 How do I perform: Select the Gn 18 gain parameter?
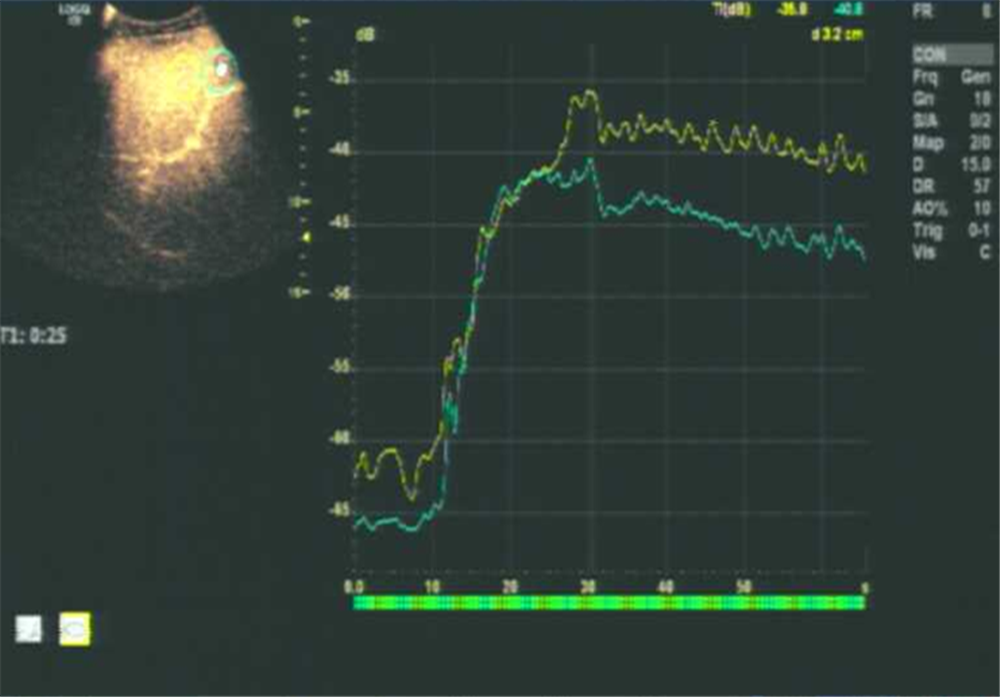(950, 99)
